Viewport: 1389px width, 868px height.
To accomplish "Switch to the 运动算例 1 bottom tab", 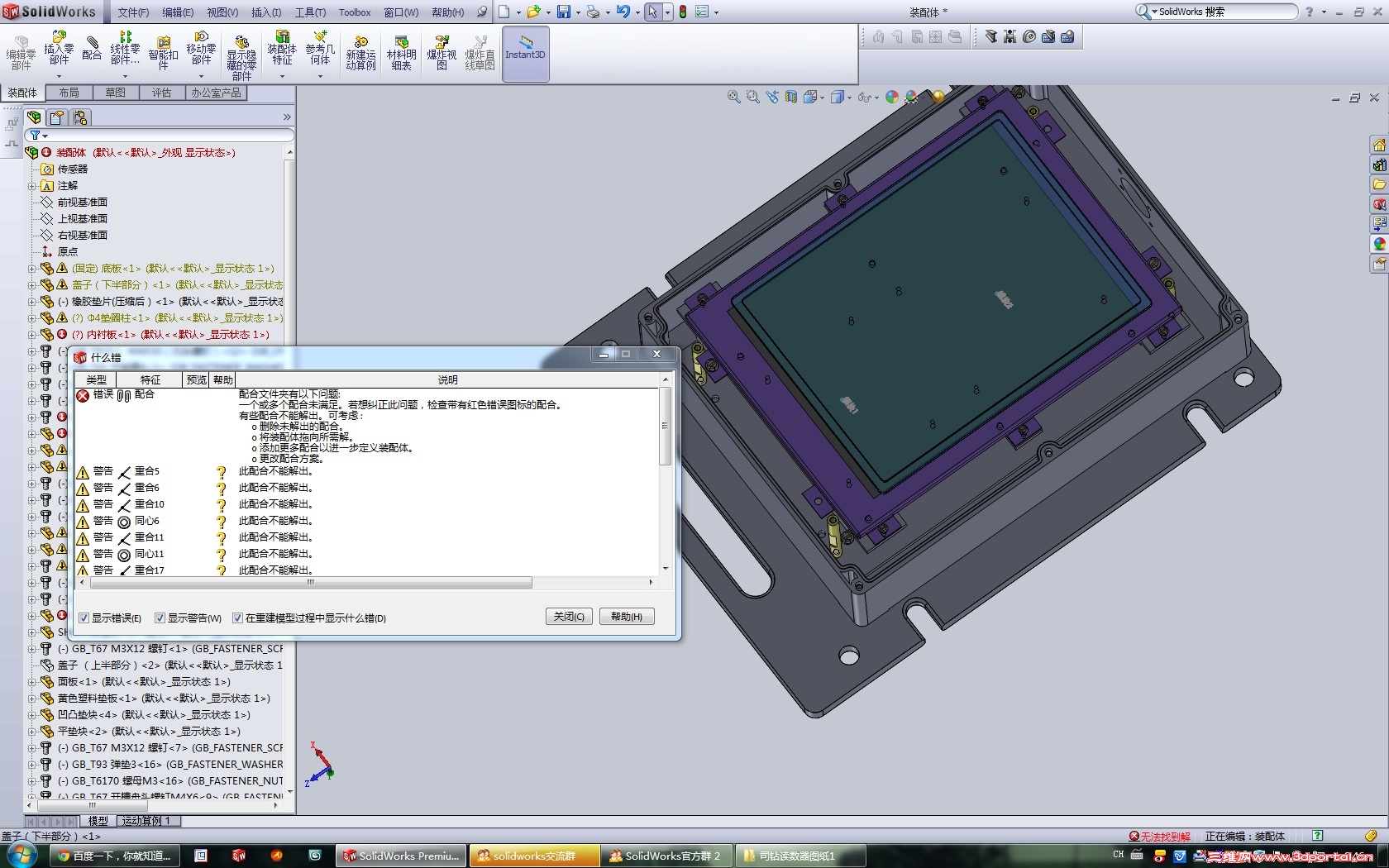I will (147, 821).
